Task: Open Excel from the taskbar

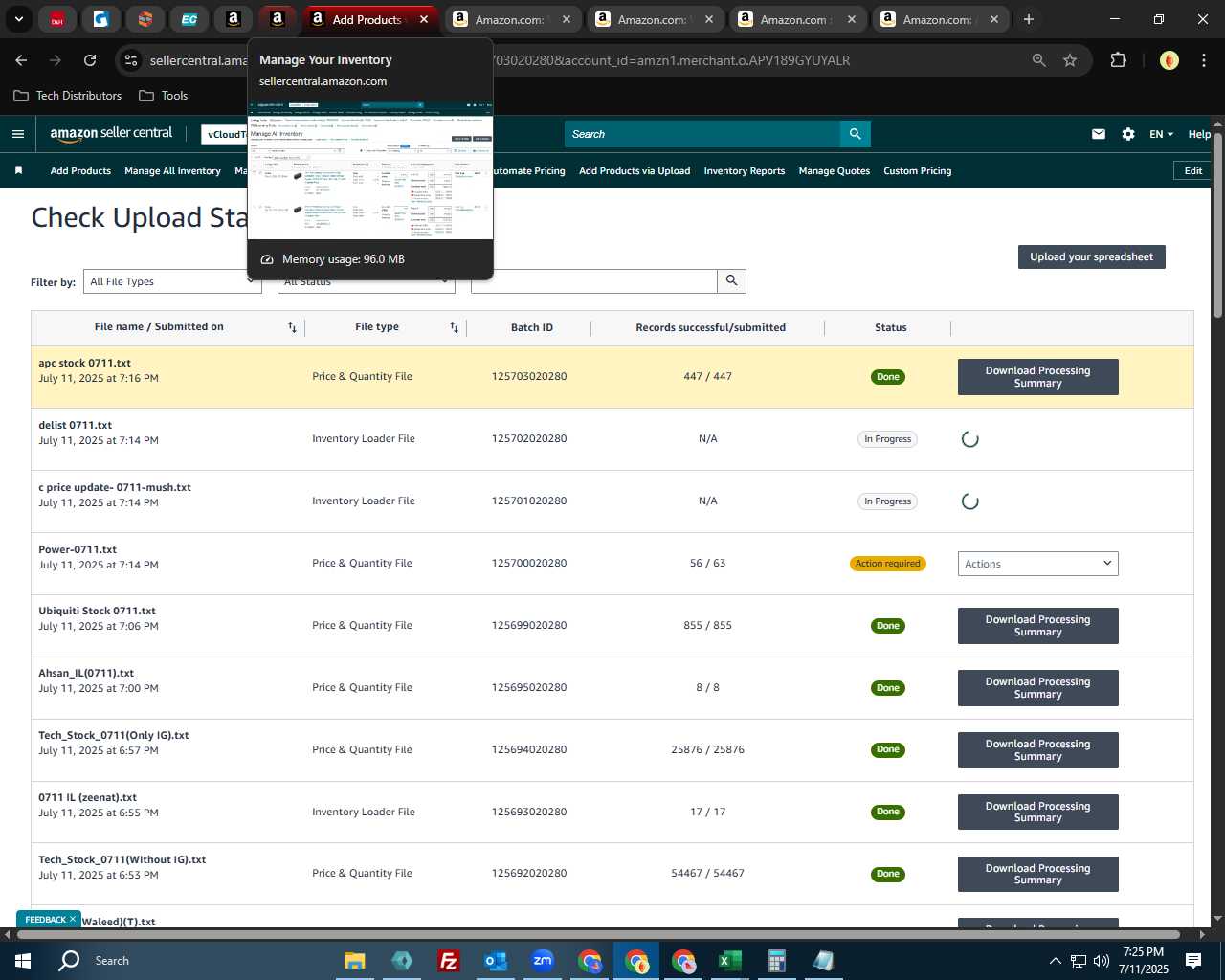Action: click(729, 961)
